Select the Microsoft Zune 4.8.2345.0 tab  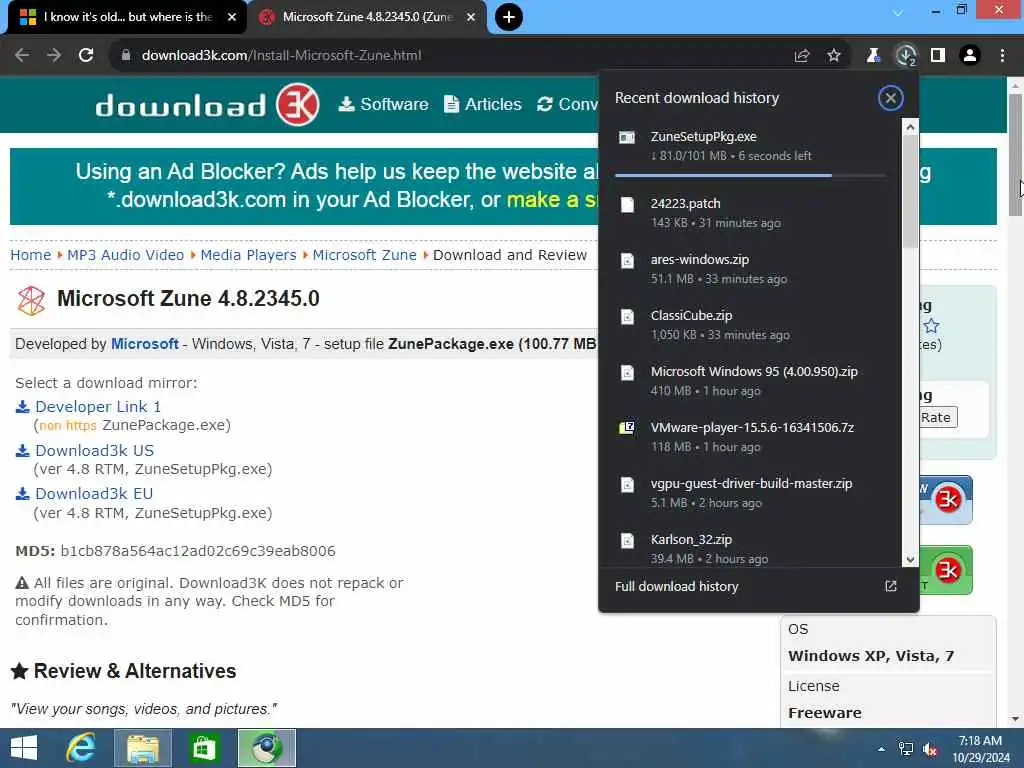(368, 18)
